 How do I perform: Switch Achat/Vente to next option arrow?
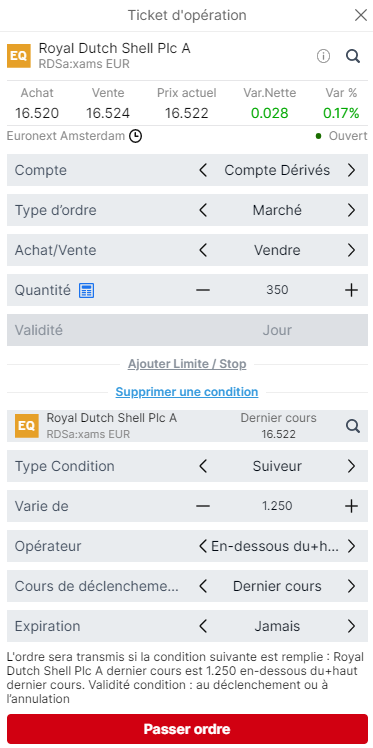click(x=351, y=250)
